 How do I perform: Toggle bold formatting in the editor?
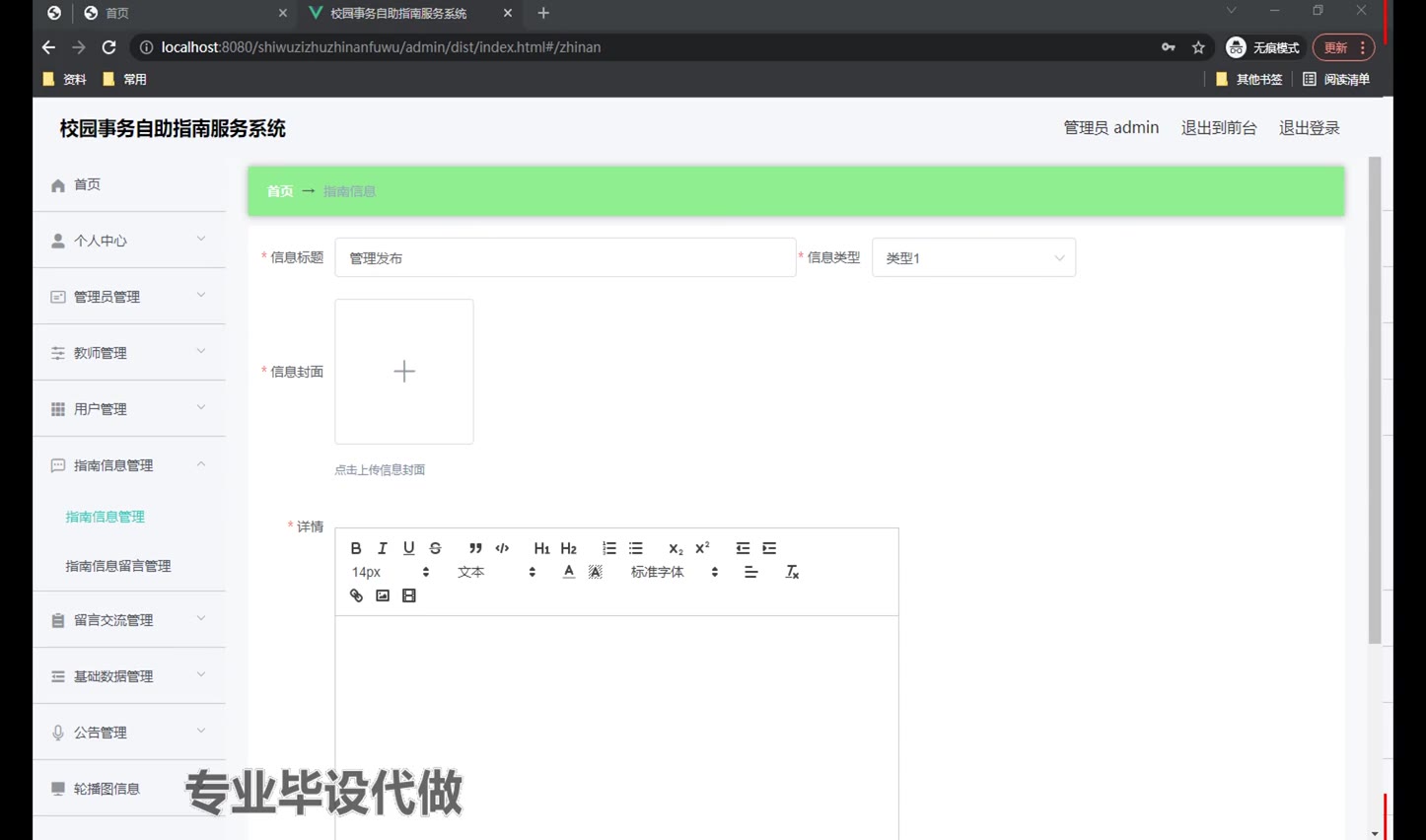coord(356,548)
